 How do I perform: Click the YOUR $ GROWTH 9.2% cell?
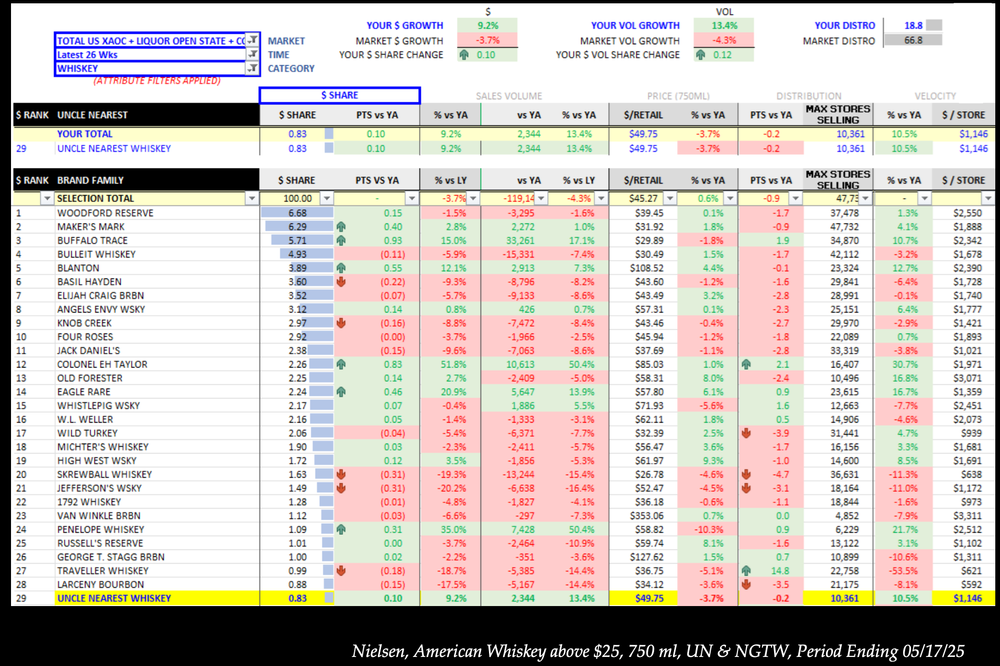coord(487,26)
